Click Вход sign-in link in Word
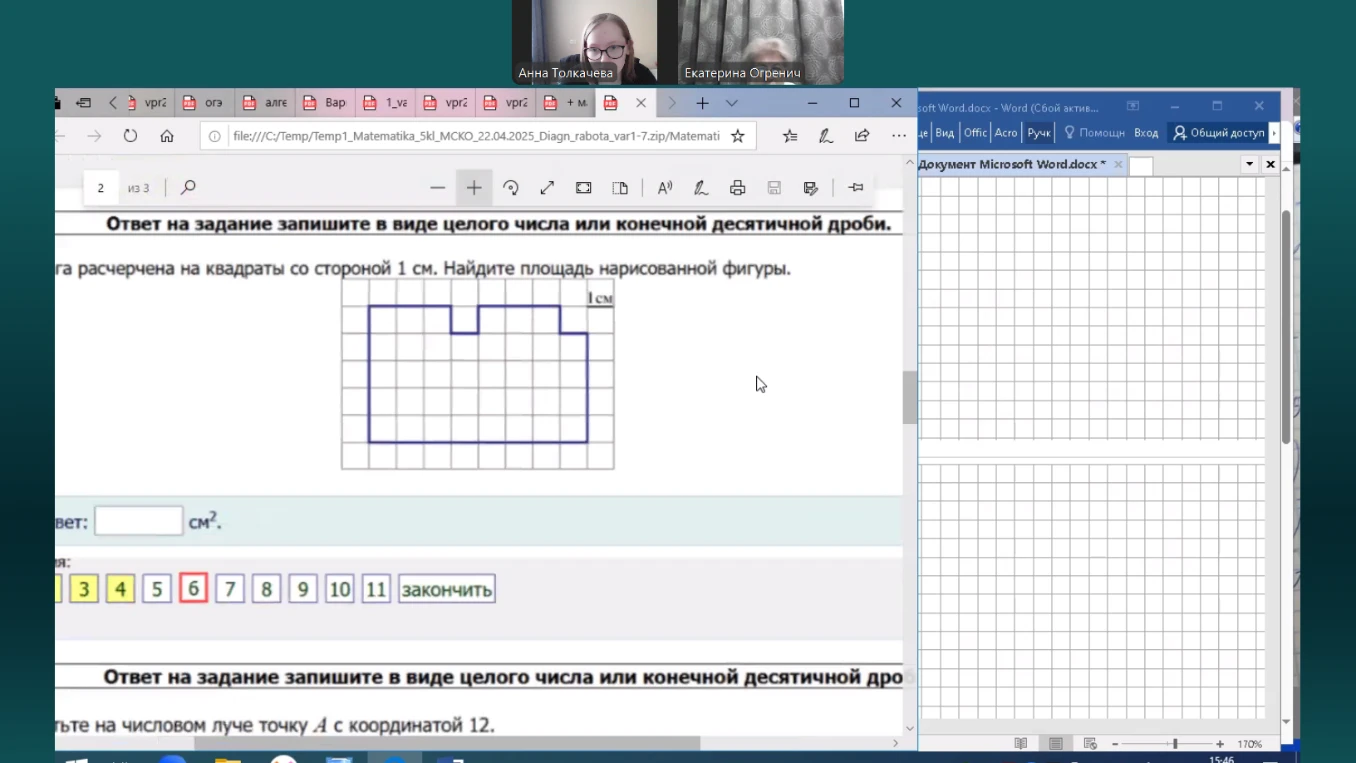1356x763 pixels. click(1146, 133)
